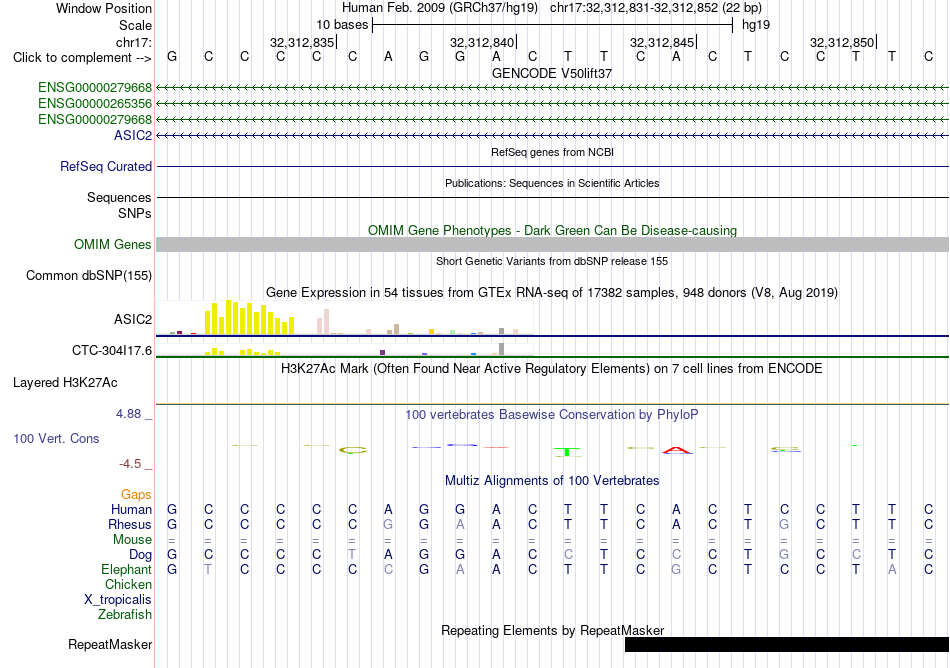The width and height of the screenshot is (950, 668).
Task: Click the orange 'Gaps' row label
Action: (136, 495)
